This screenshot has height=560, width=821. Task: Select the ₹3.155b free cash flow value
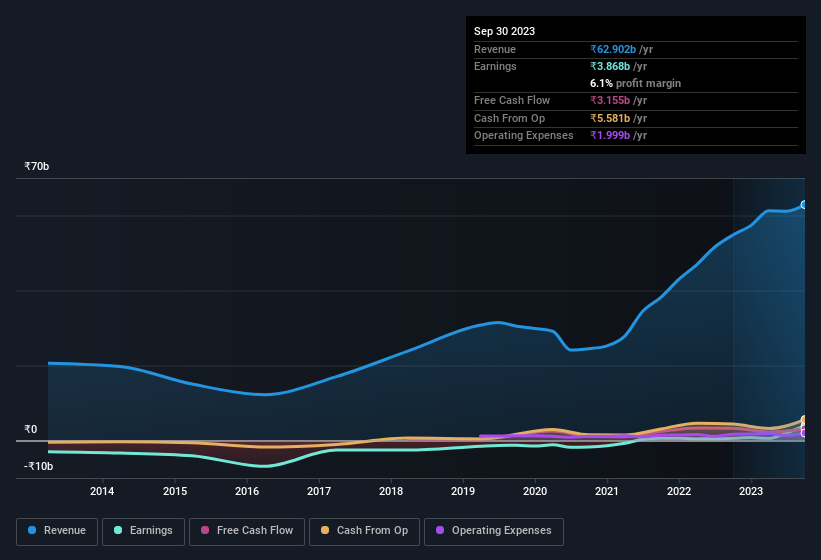pos(610,100)
